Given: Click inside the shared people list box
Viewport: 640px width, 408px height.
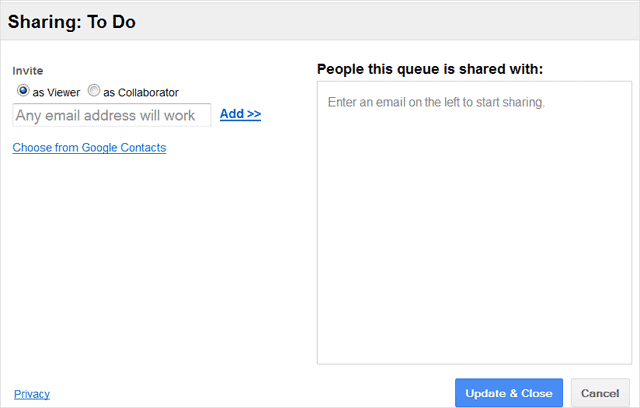Looking at the screenshot, I should coord(474,222).
